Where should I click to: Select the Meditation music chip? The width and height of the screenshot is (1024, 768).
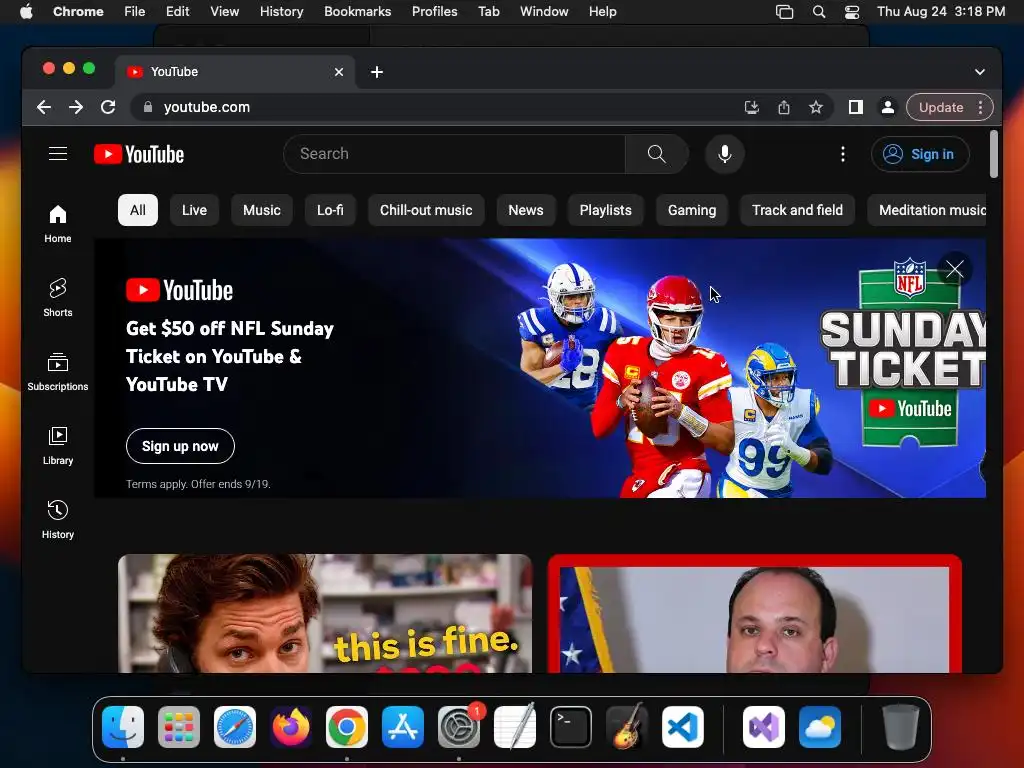click(x=927, y=210)
